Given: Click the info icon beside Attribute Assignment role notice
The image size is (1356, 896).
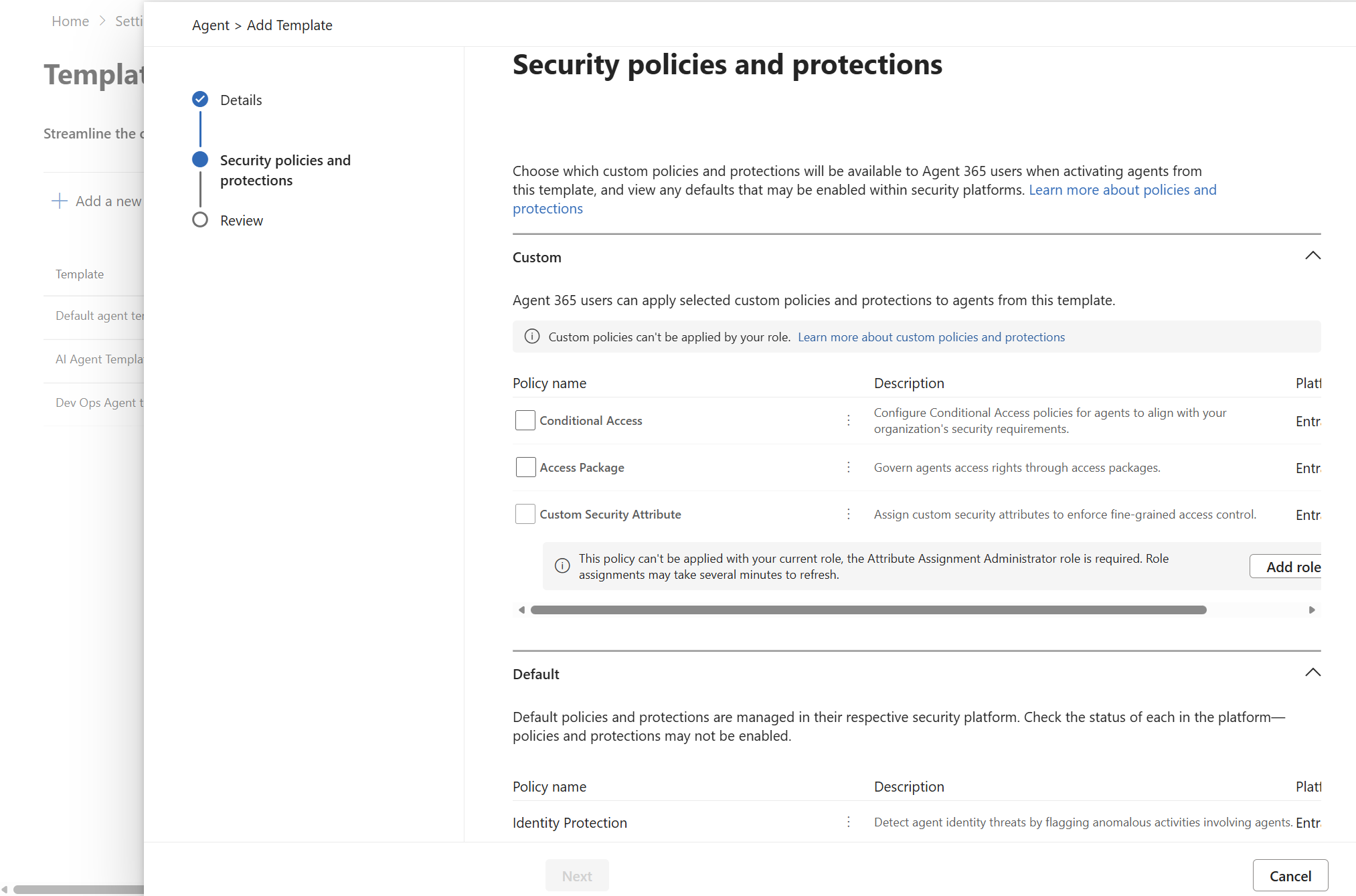Looking at the screenshot, I should coord(562,566).
